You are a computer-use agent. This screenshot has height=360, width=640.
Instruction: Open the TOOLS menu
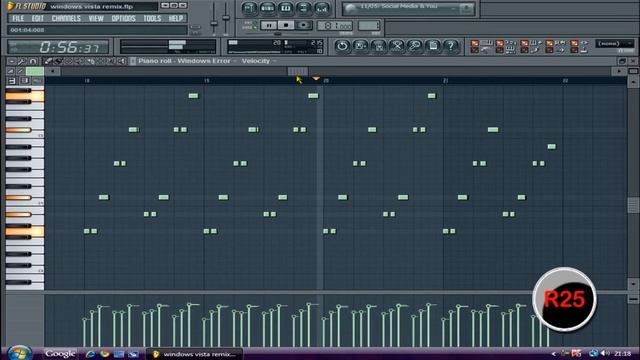(x=152, y=18)
